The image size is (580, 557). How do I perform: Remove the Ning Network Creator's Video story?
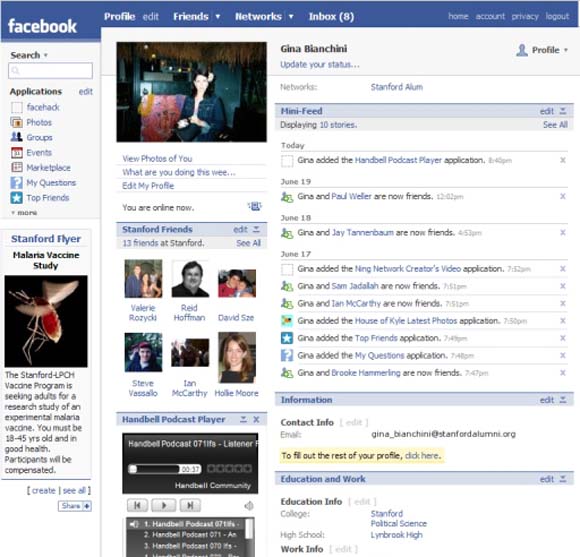563,269
